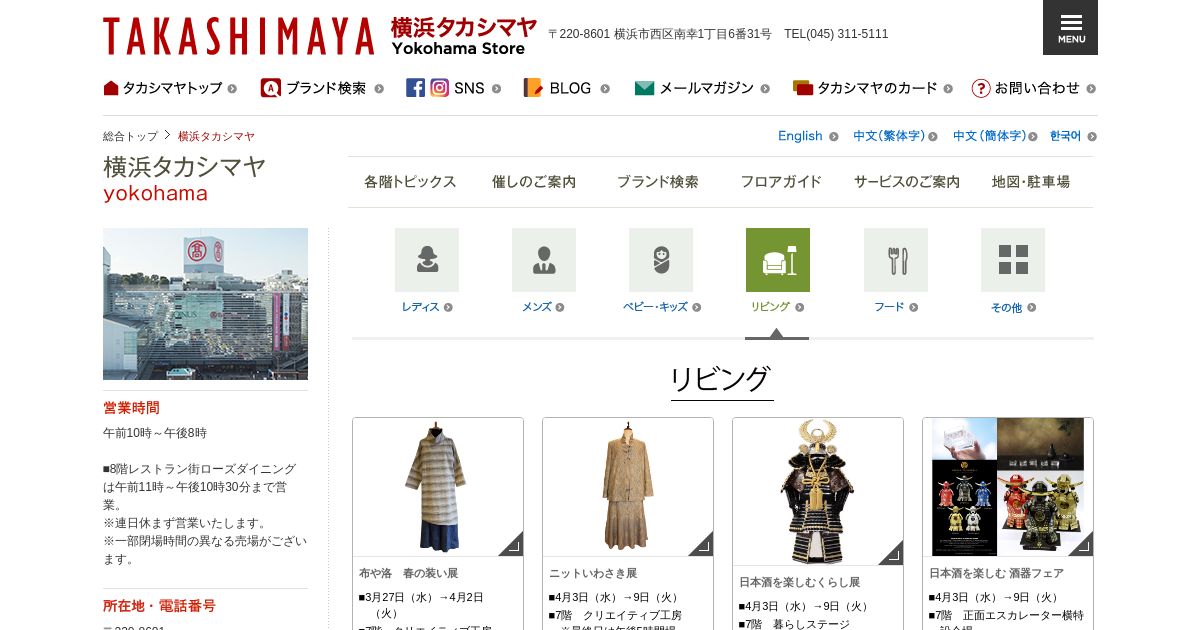Open ニットいわさき展 dress thumbnail

(628, 487)
